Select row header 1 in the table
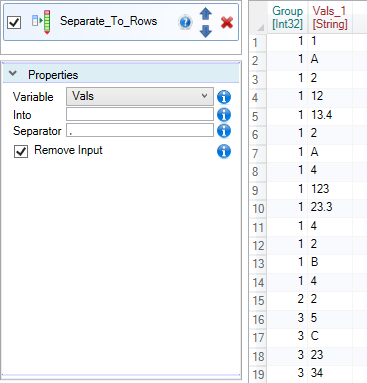The height and width of the screenshot is (383, 367). click(x=258, y=42)
